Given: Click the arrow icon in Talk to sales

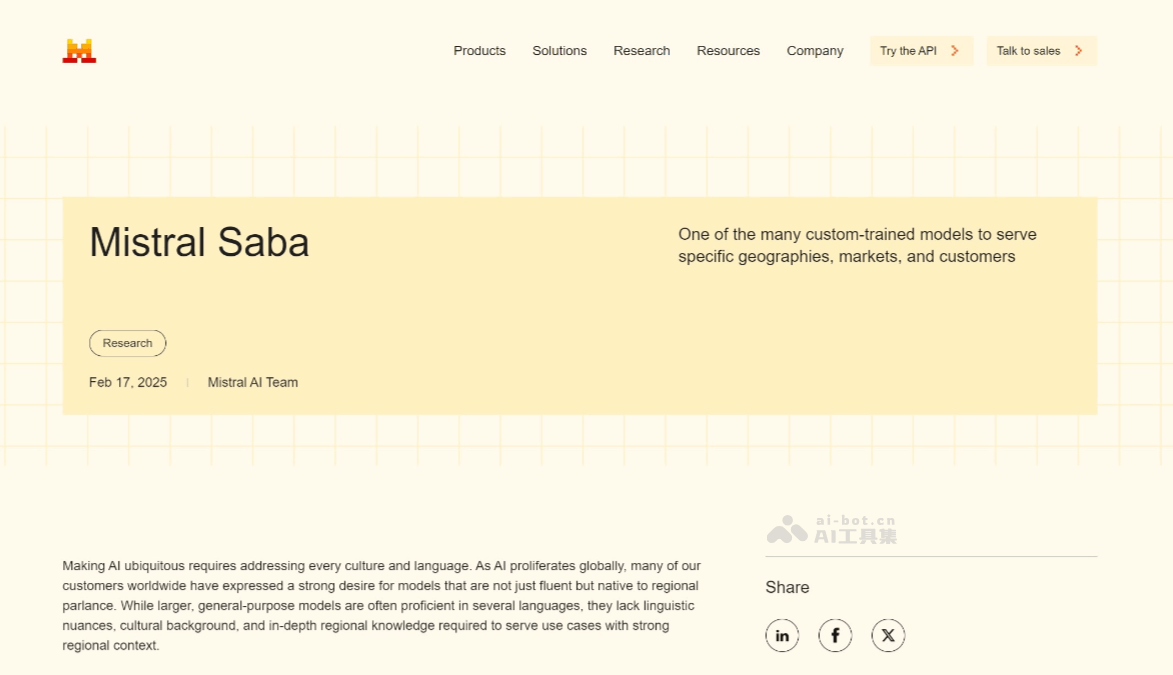Looking at the screenshot, I should pyautogui.click(x=1078, y=50).
